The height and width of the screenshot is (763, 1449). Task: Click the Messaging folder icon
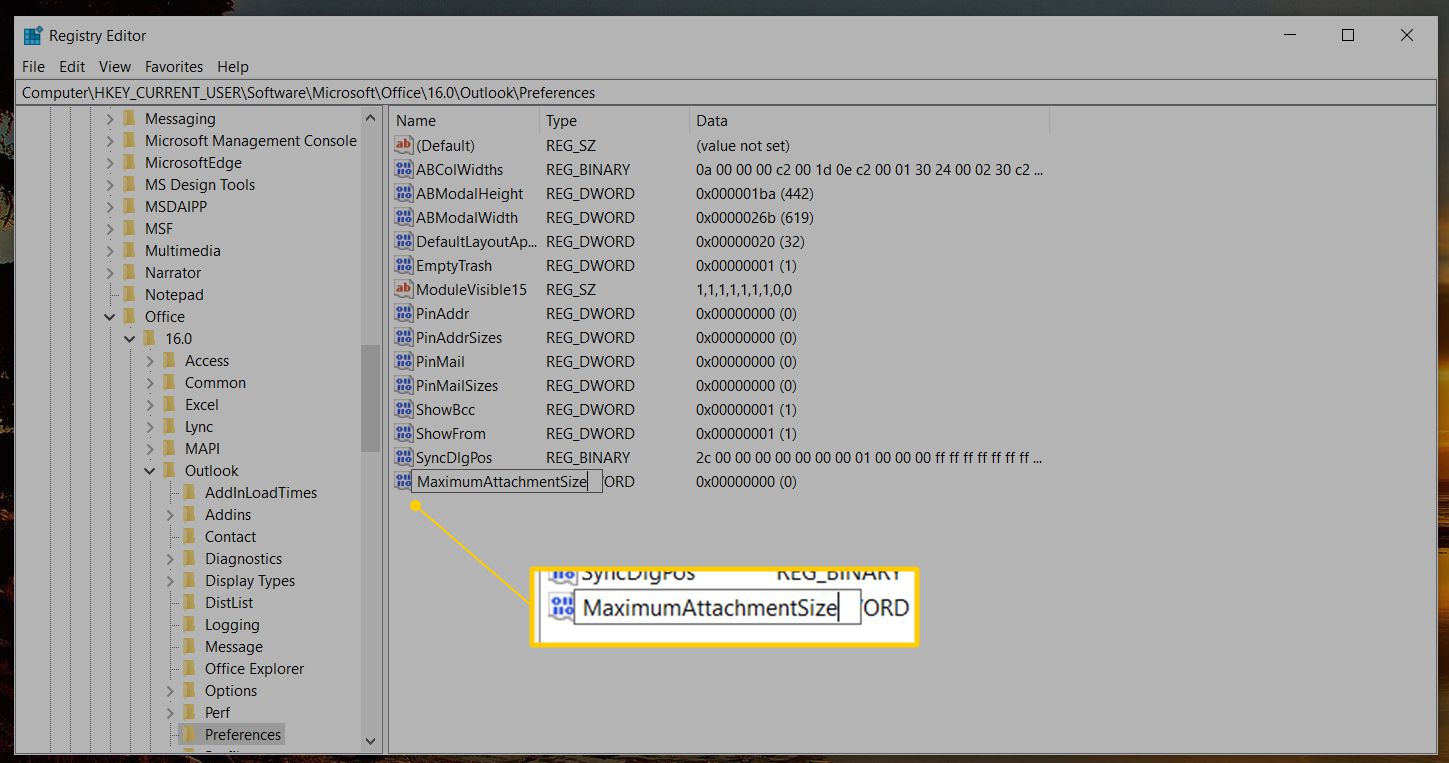click(129, 118)
